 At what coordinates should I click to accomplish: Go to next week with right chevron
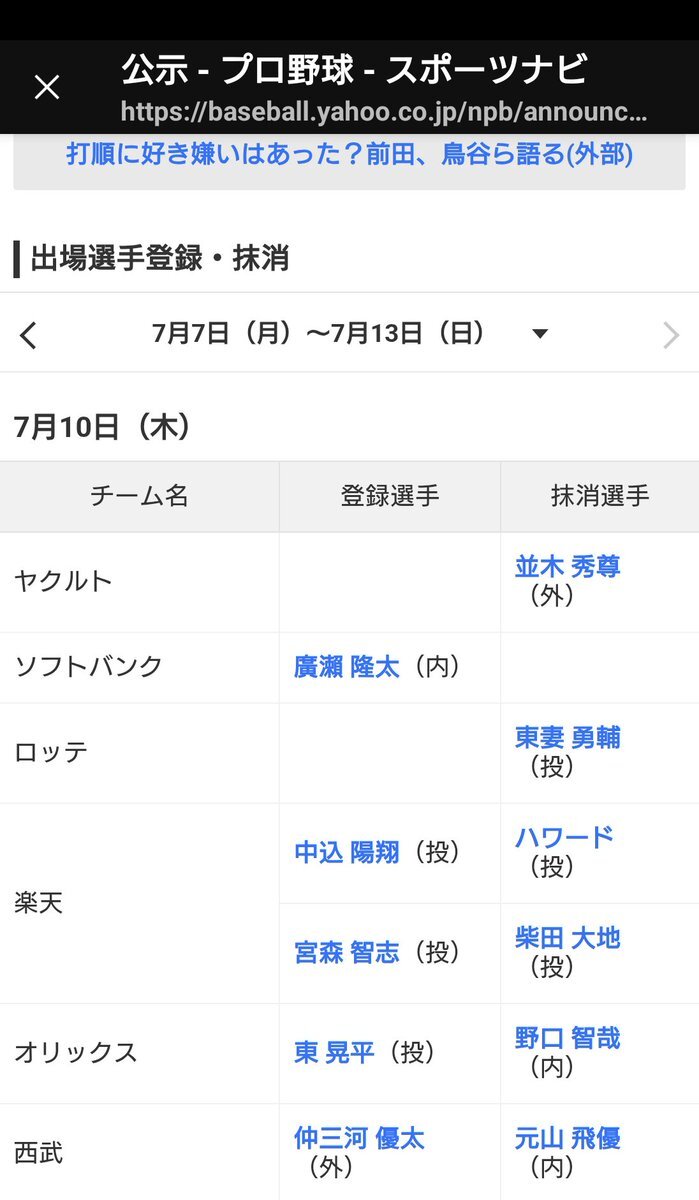(x=671, y=335)
